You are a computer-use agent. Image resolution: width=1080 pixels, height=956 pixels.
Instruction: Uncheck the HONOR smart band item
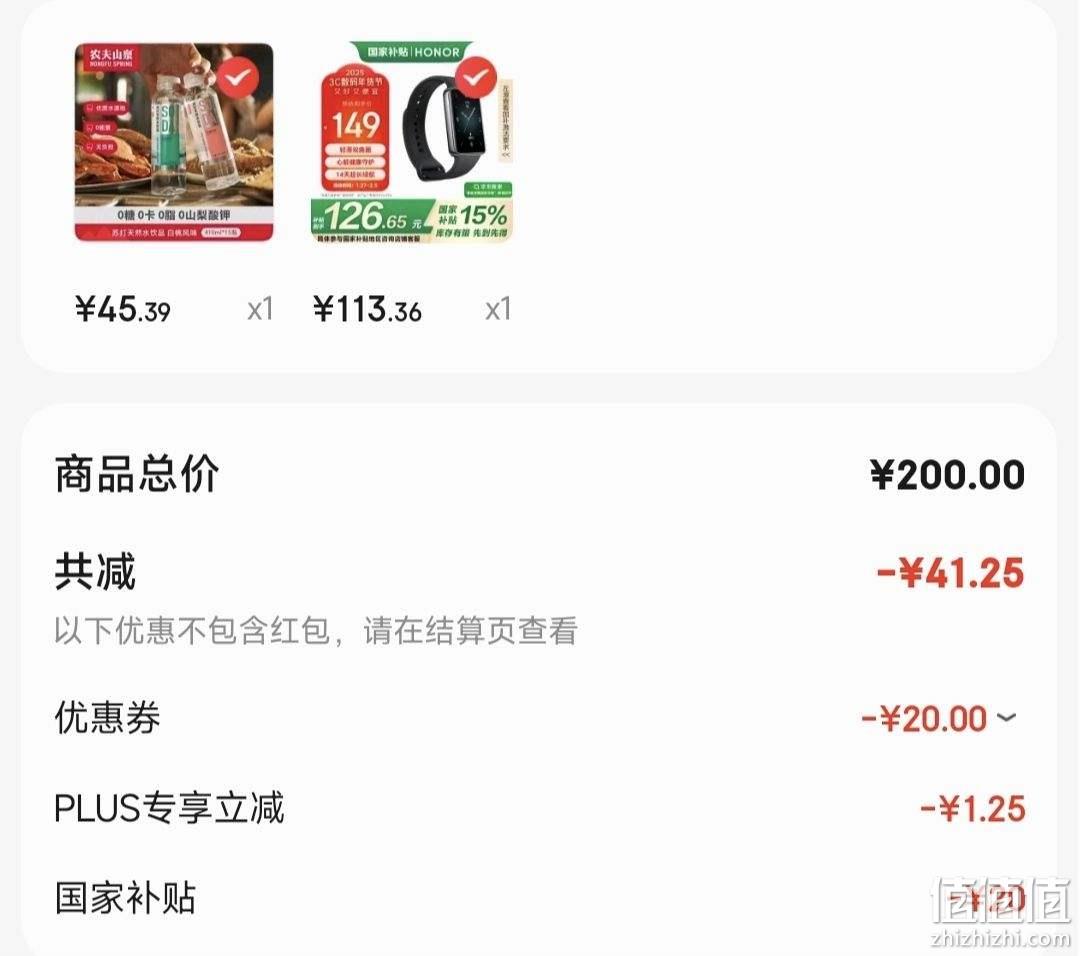coord(476,78)
